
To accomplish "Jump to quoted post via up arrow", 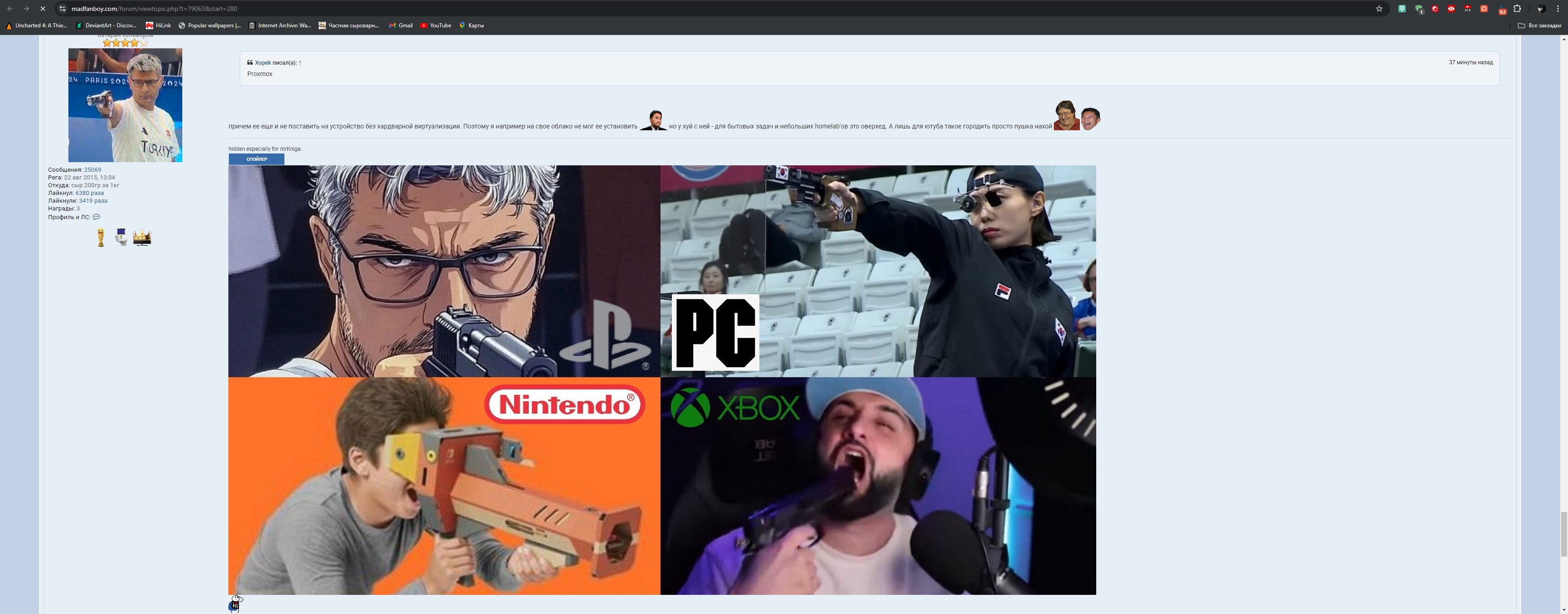I will [300, 63].
